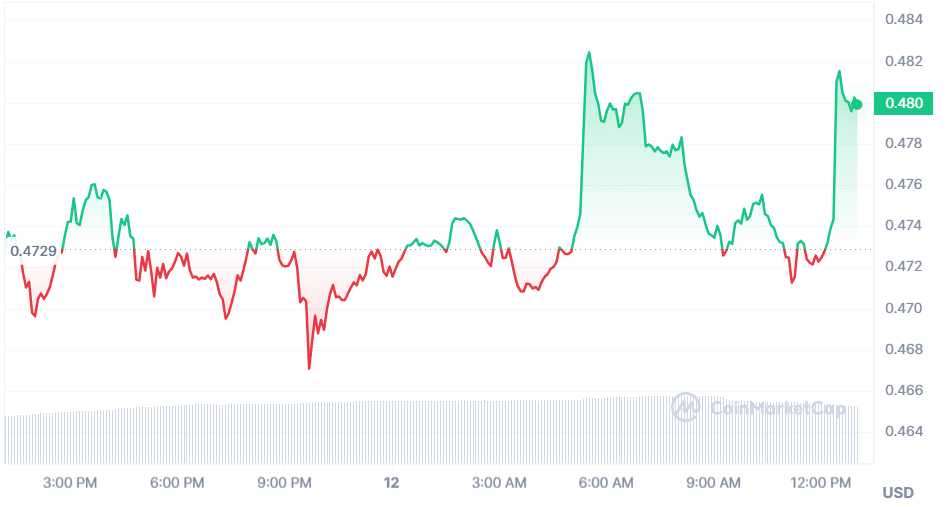Click the 9:00 AM time axis label
Viewport: 949px width, 507px height.
[714, 483]
